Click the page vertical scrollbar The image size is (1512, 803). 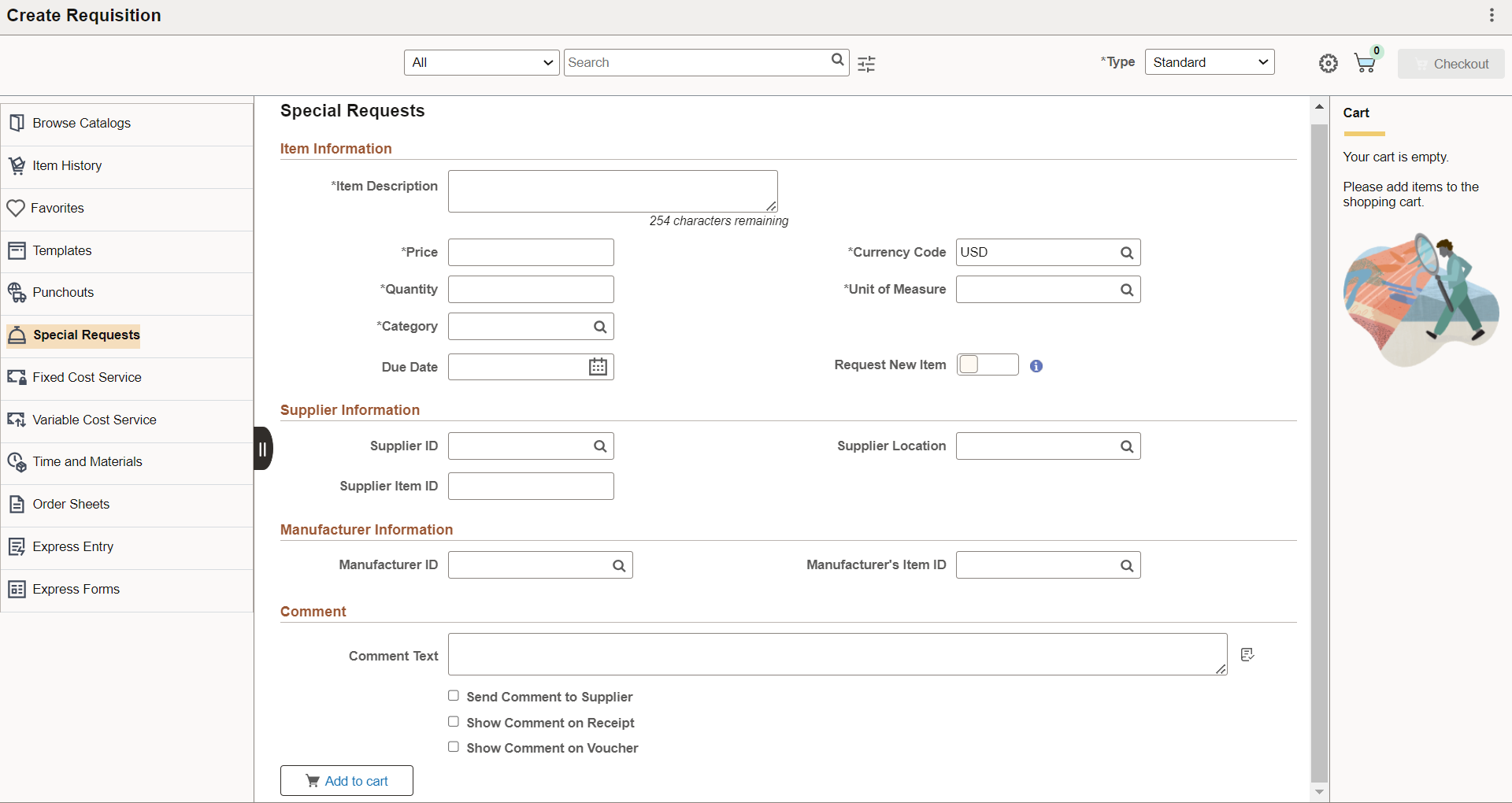coord(1319,453)
